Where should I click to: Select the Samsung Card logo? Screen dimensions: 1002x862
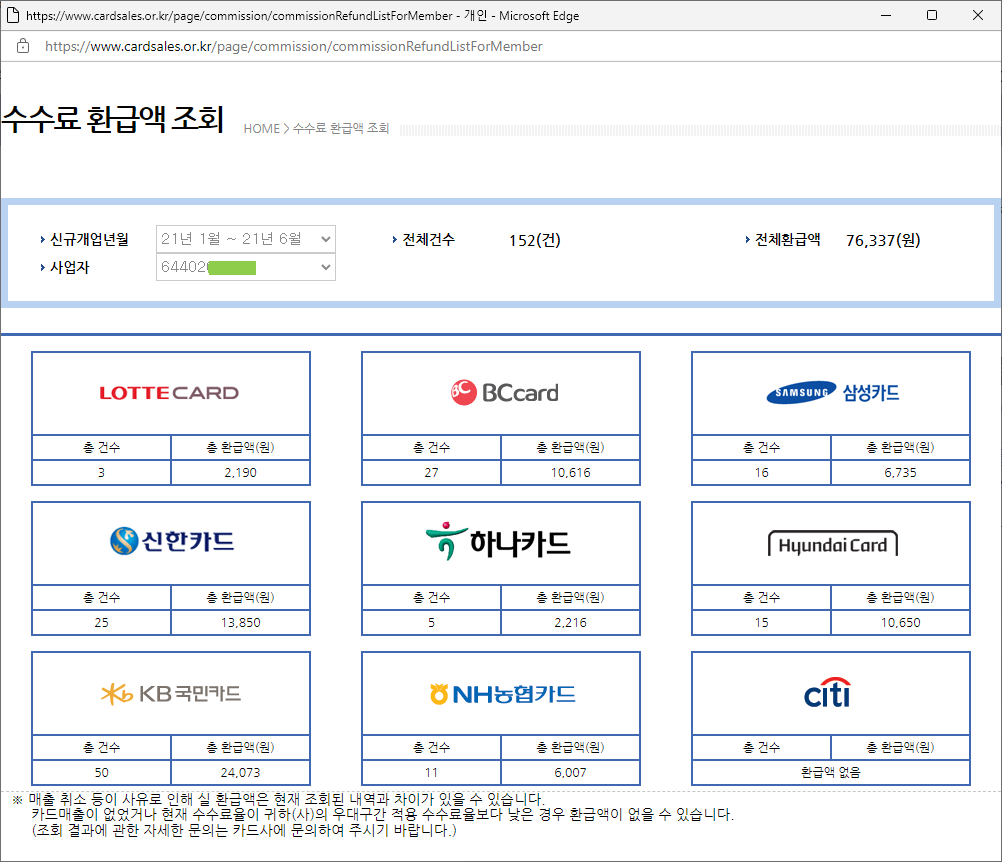pyautogui.click(x=832, y=393)
